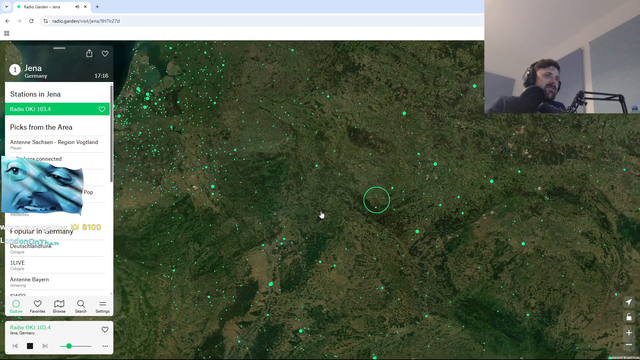Select the Radio OKJ 103.4 station row
This screenshot has width=640, height=360.
(57, 109)
